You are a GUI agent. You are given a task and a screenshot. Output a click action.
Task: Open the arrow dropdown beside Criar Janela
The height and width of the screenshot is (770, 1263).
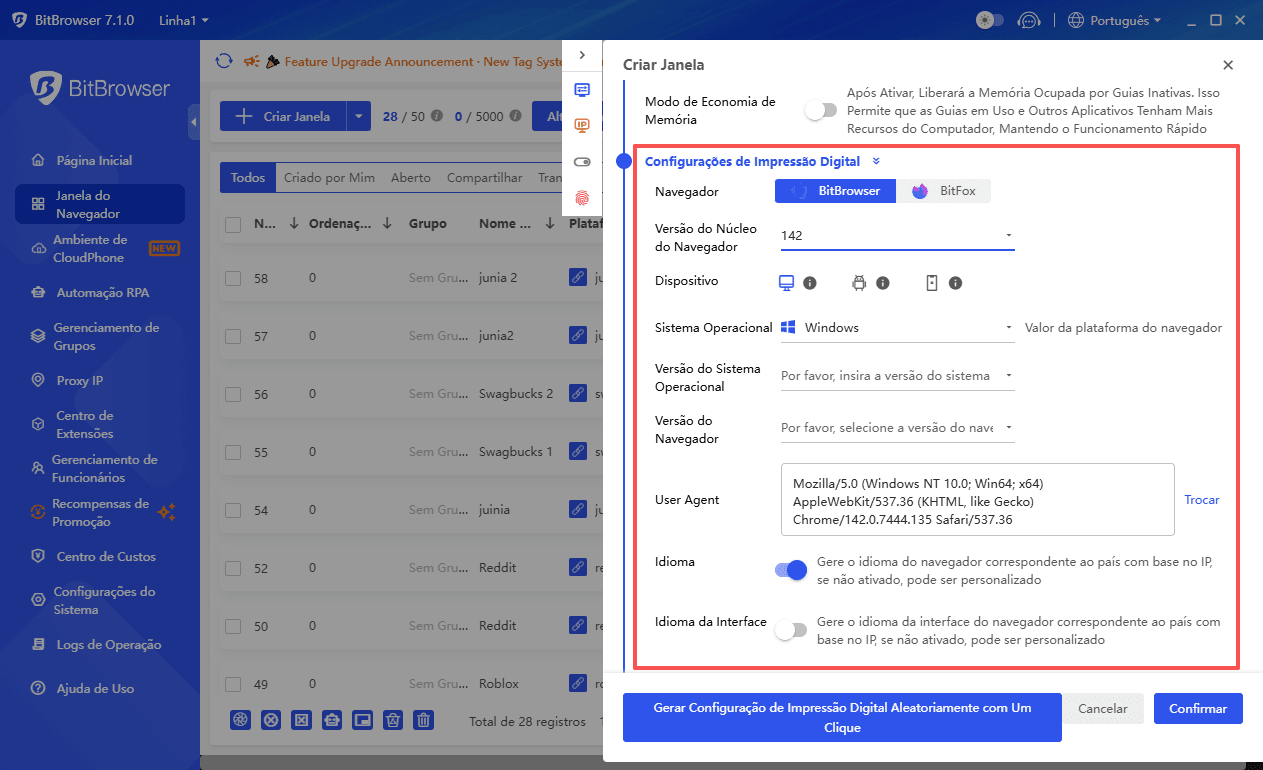[x=359, y=116]
